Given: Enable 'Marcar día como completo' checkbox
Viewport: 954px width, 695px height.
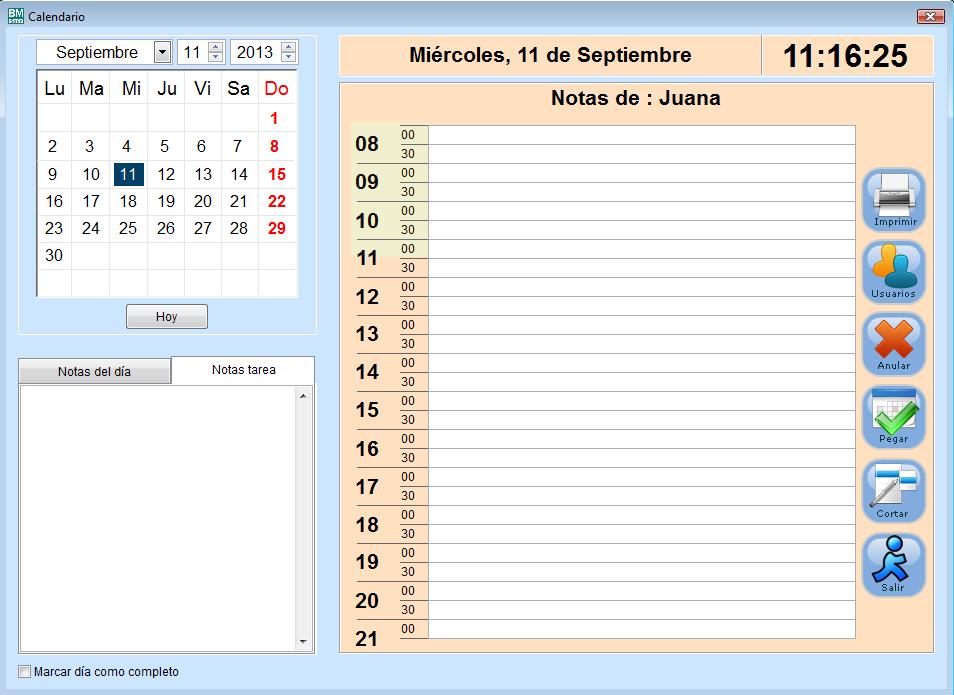Looking at the screenshot, I should 25,672.
